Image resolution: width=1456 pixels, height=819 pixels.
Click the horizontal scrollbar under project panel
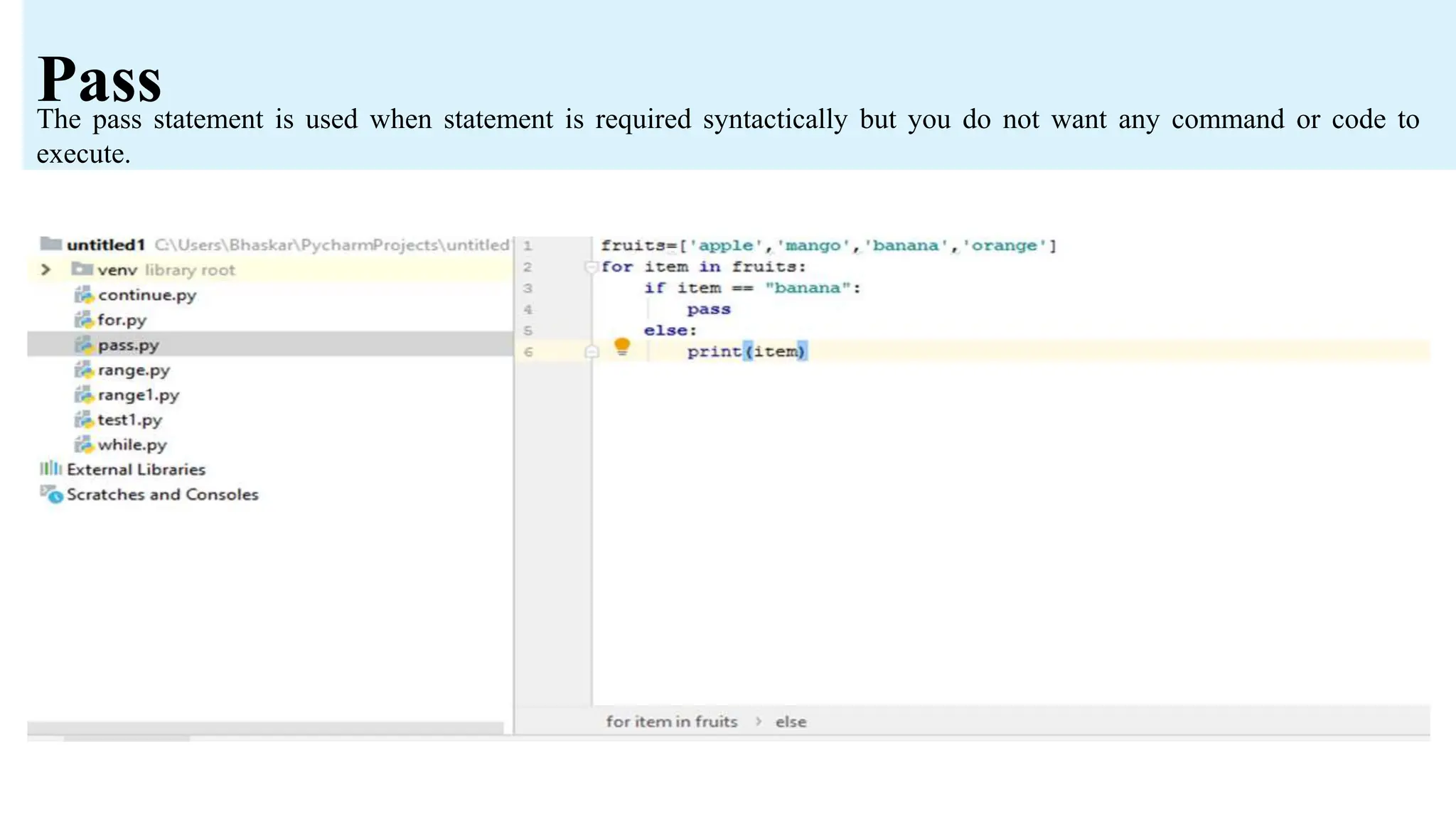point(264,728)
